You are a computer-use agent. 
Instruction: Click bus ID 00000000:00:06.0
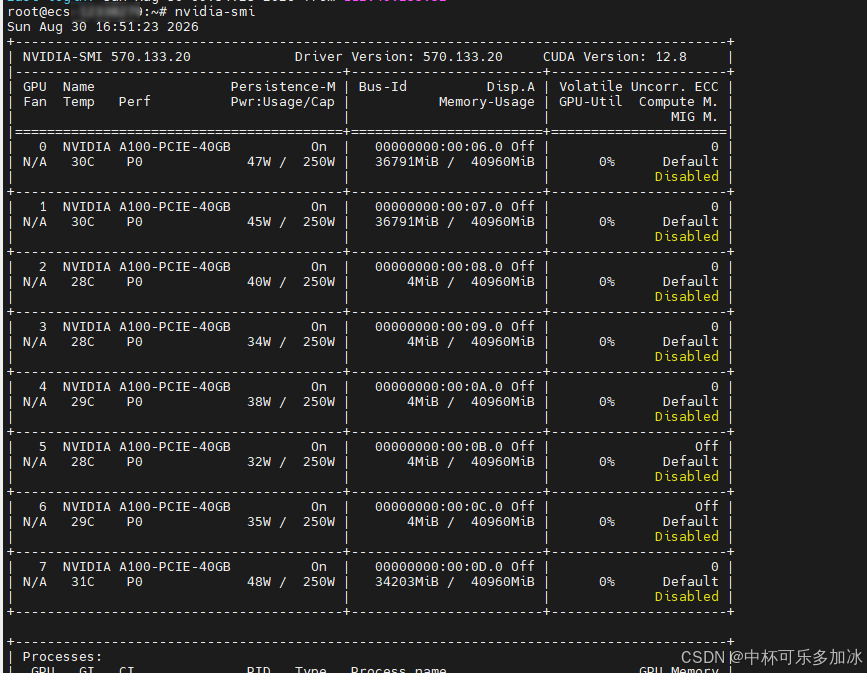439,147
